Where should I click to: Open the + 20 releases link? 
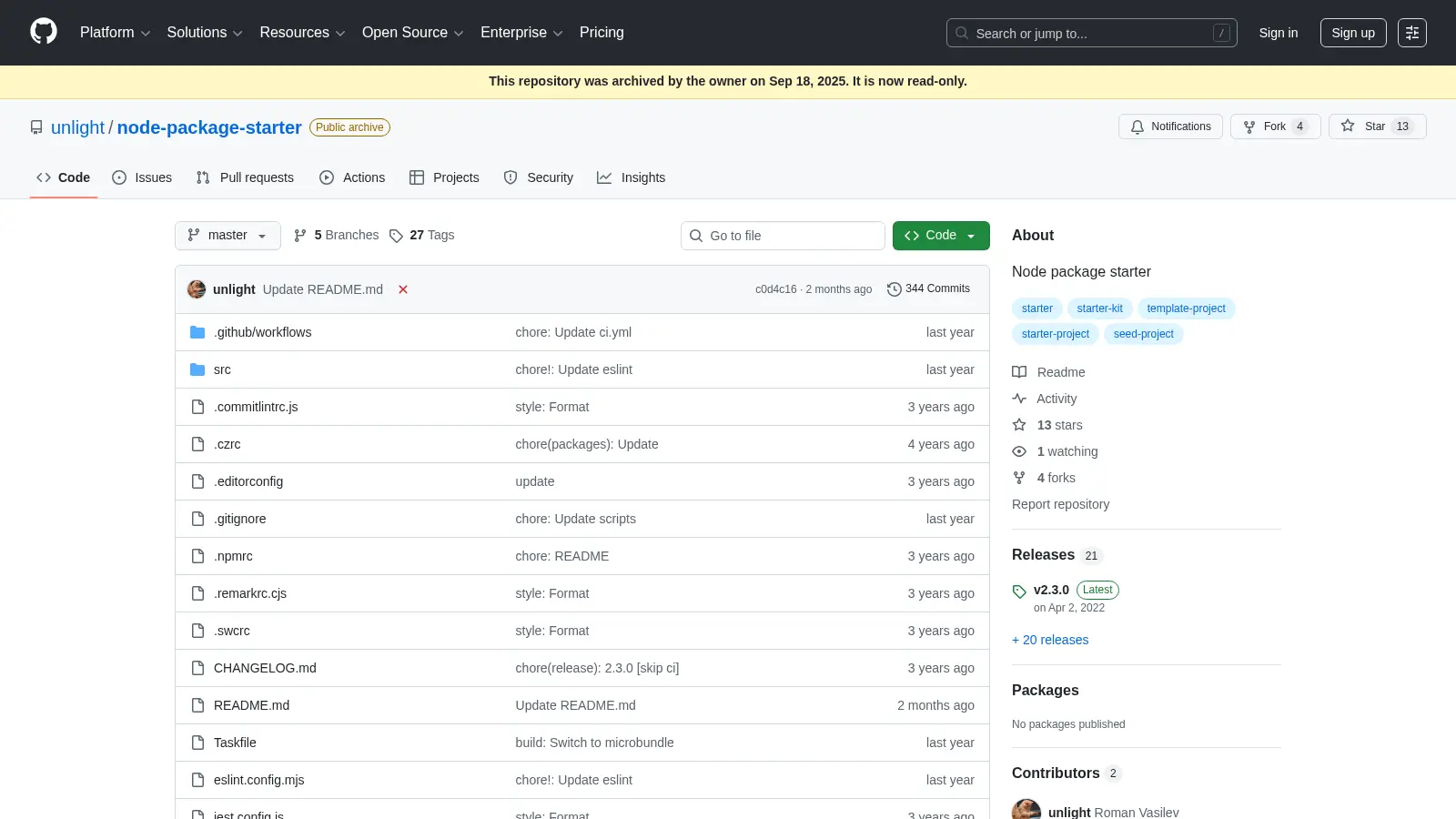click(1050, 640)
